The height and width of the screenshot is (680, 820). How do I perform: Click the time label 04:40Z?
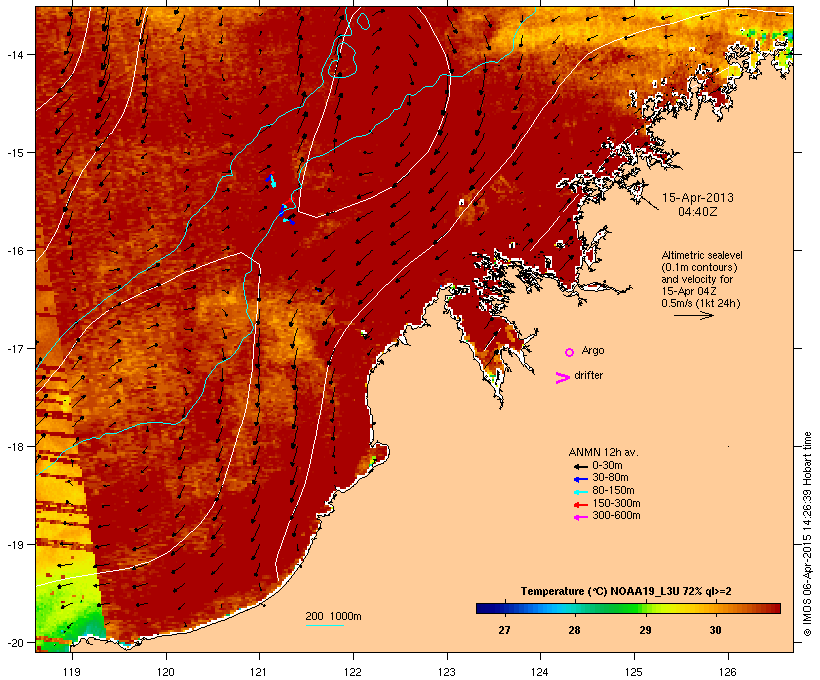click(698, 212)
